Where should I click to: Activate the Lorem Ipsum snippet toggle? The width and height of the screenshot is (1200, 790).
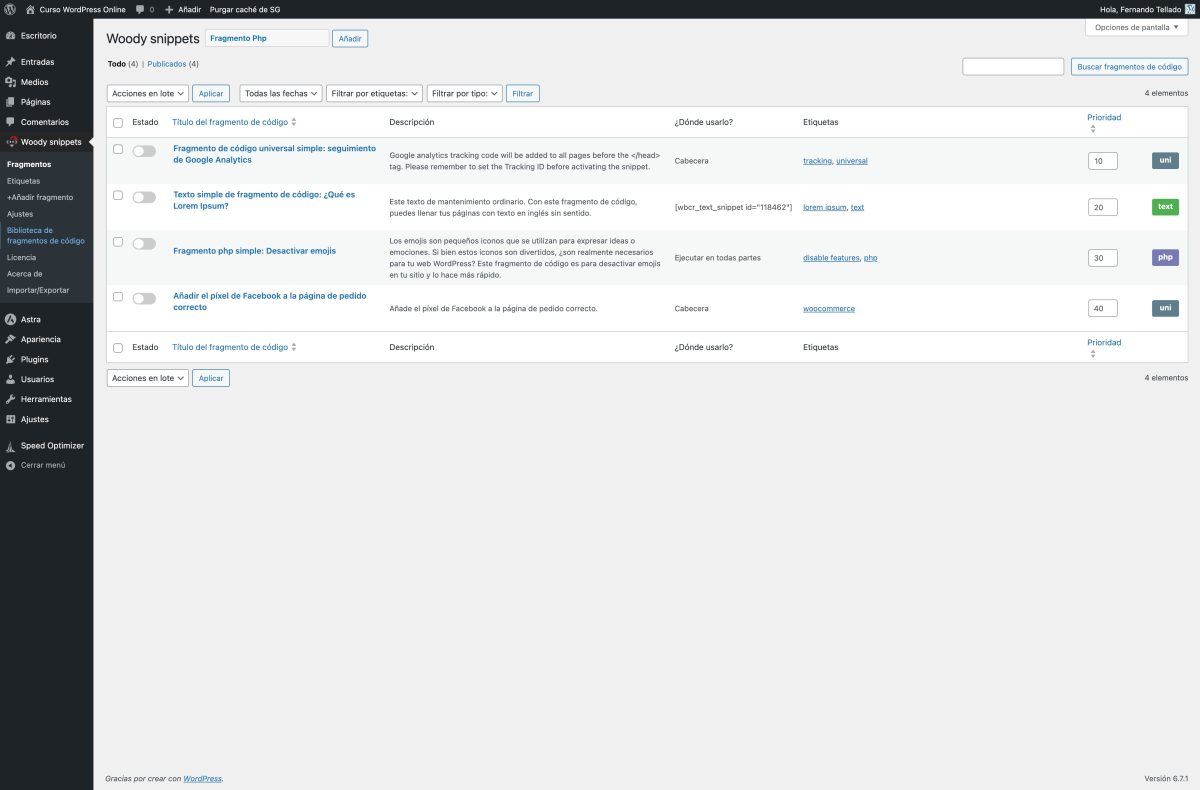[x=143, y=197]
